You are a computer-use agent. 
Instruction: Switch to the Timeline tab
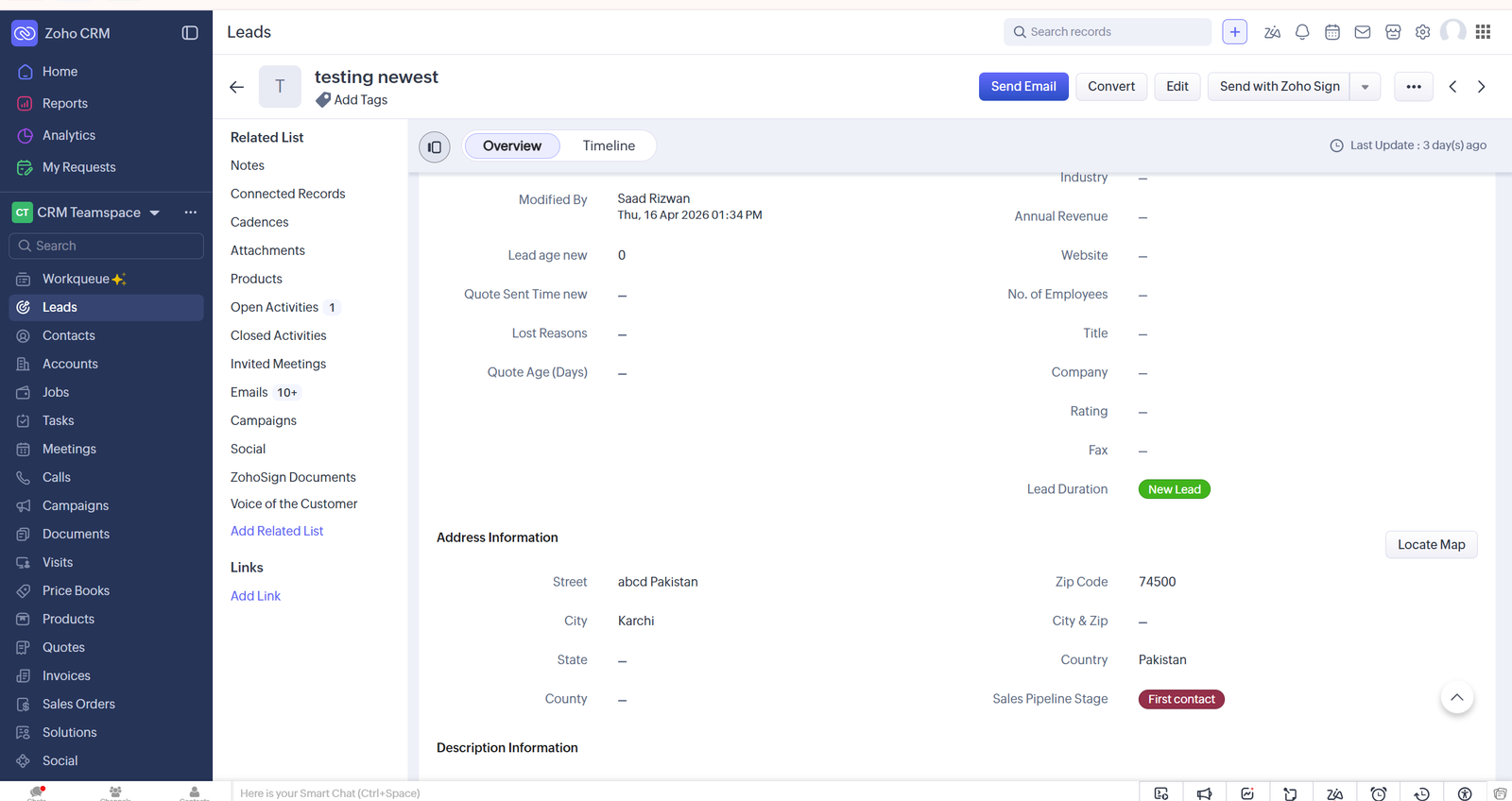pyautogui.click(x=609, y=145)
